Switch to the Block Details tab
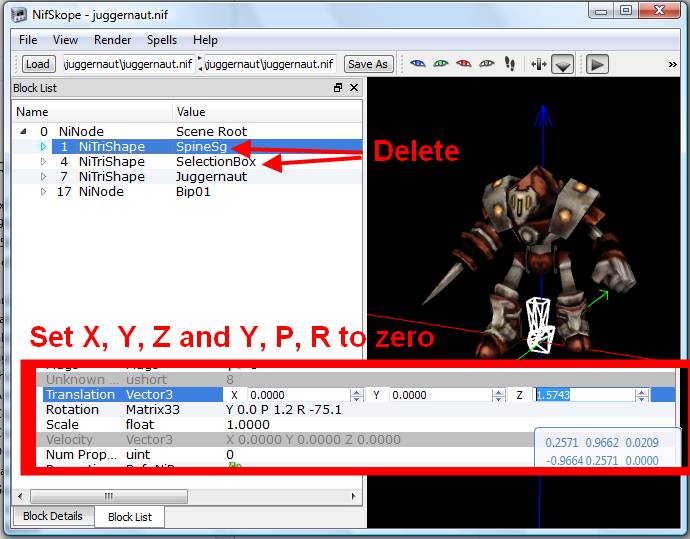Viewport: 690px width, 539px height. [x=53, y=516]
